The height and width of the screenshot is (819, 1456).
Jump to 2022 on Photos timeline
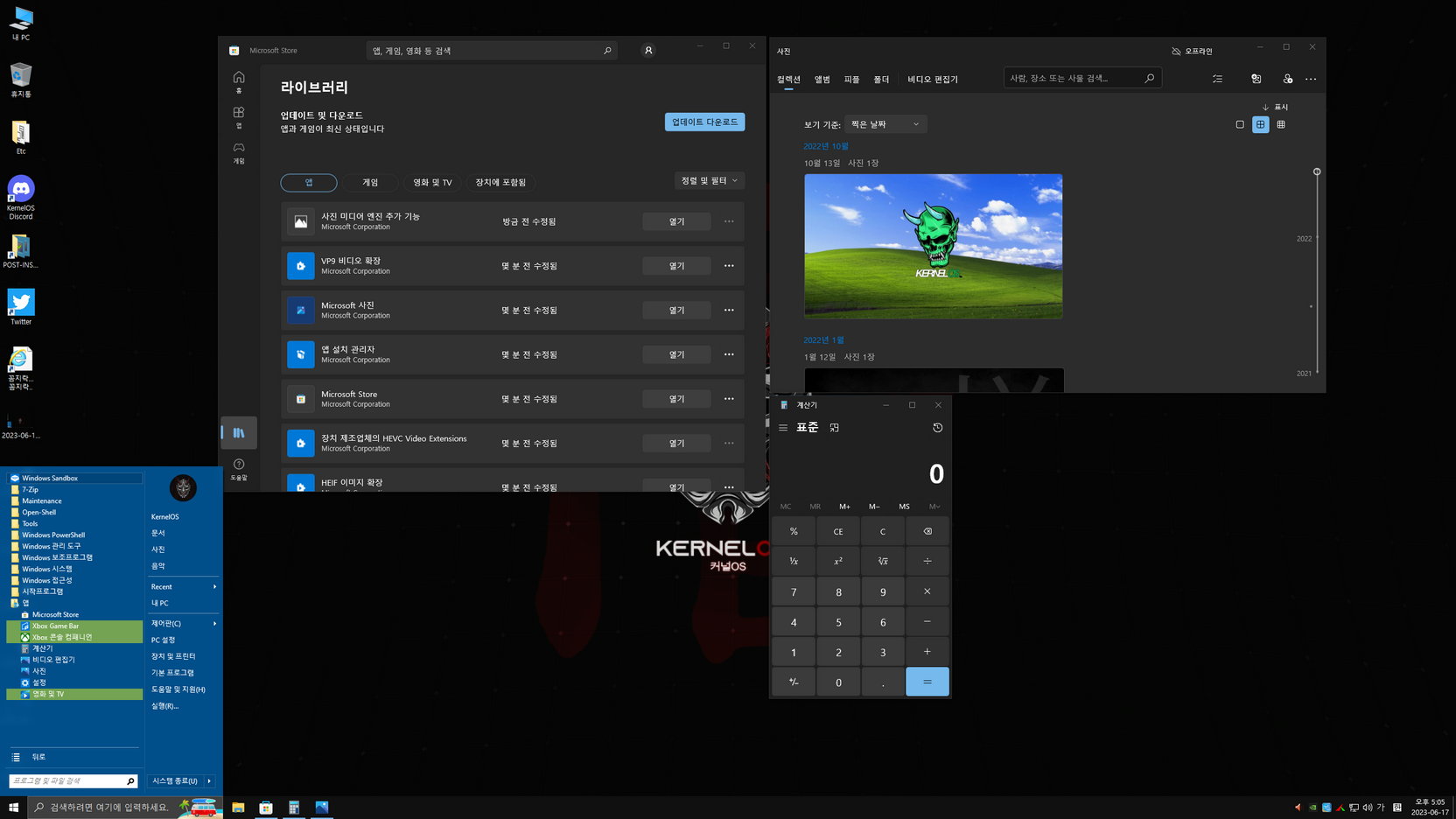(x=1304, y=239)
